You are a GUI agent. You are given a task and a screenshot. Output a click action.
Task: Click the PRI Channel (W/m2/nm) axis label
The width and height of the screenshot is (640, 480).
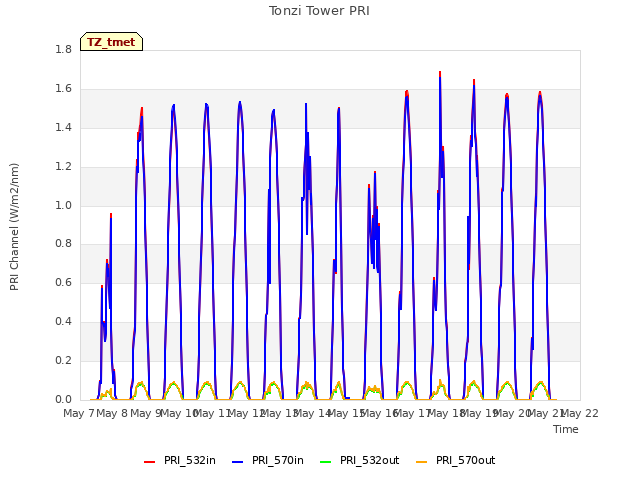pyautogui.click(x=14, y=227)
